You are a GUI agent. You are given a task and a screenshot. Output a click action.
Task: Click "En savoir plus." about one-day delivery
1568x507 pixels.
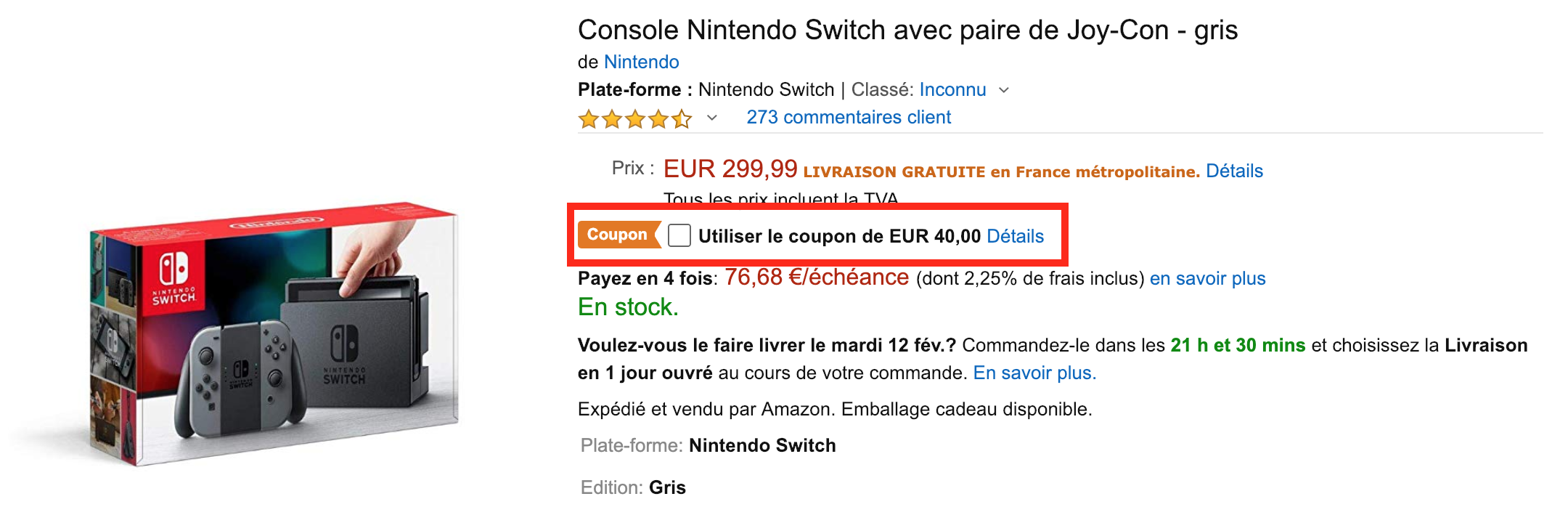(1034, 373)
